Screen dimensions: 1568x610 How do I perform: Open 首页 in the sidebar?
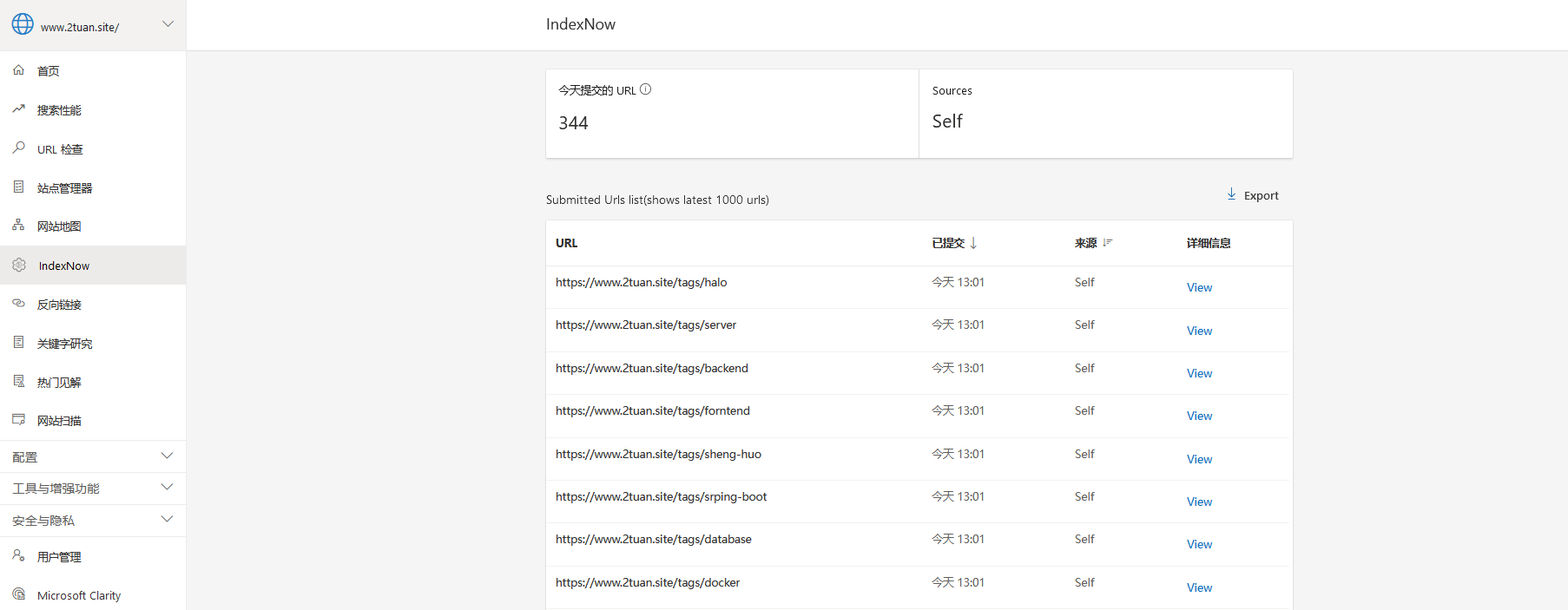tap(93, 70)
